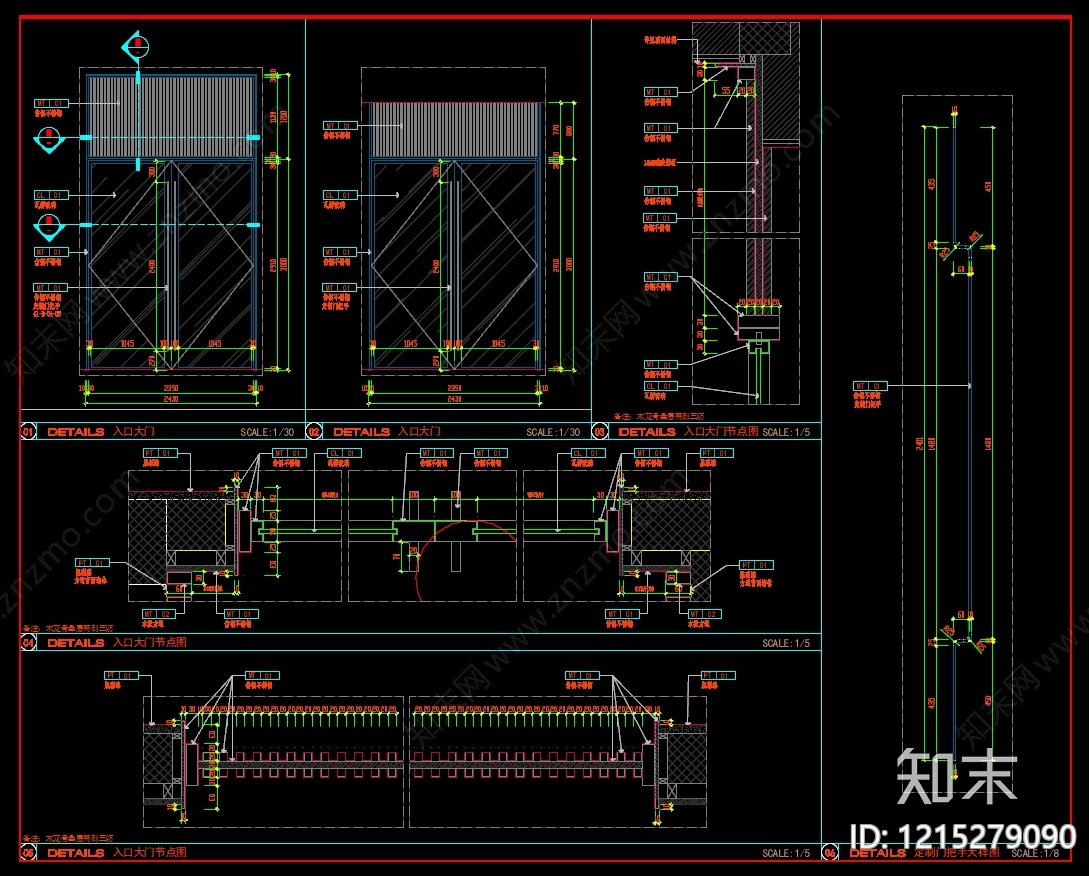The image size is (1089, 876).
Task: Select the section marker beside the glass doors in detail 01
Action: point(49,226)
